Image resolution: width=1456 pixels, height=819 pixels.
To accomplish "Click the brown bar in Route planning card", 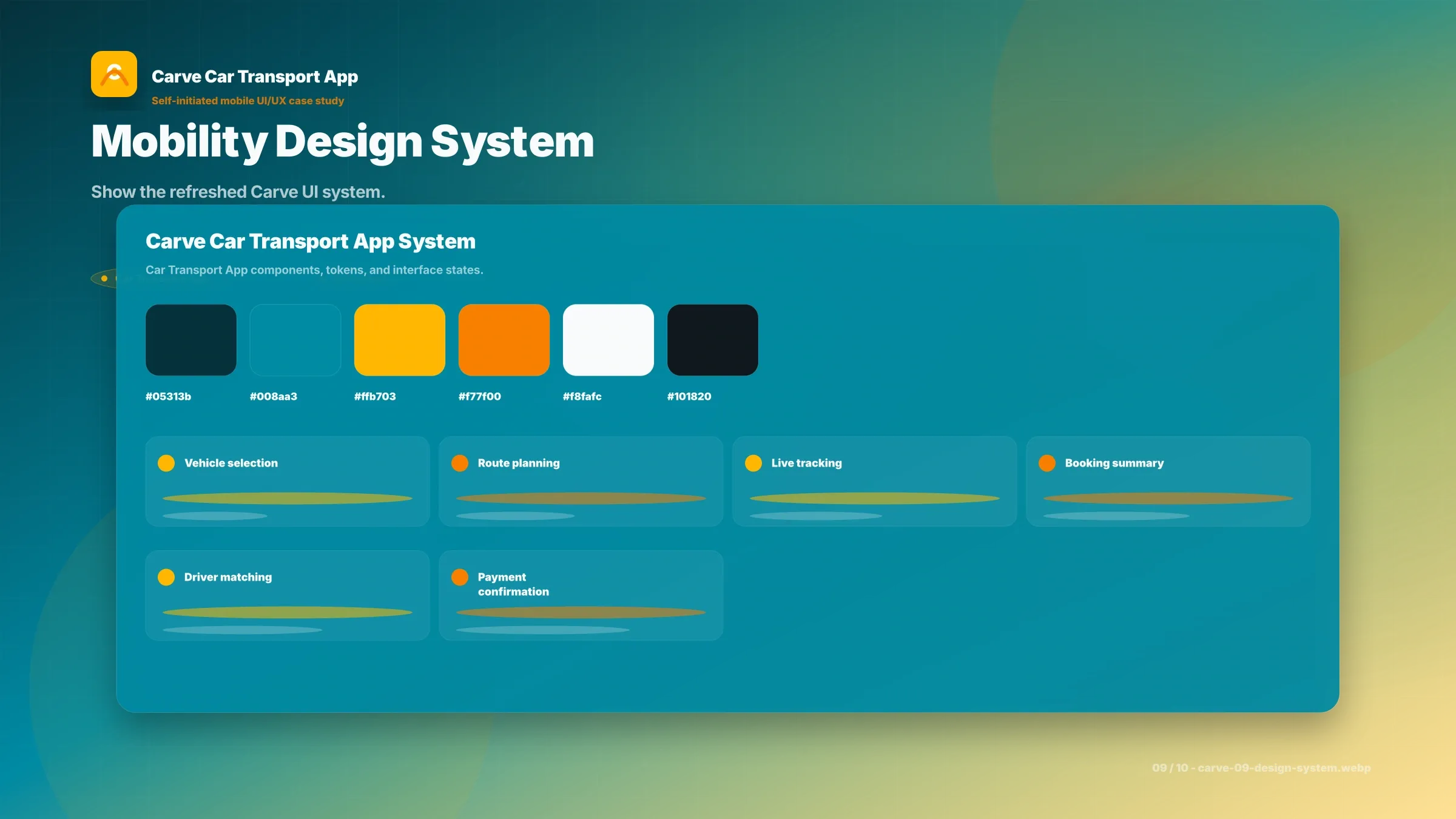I will point(581,499).
